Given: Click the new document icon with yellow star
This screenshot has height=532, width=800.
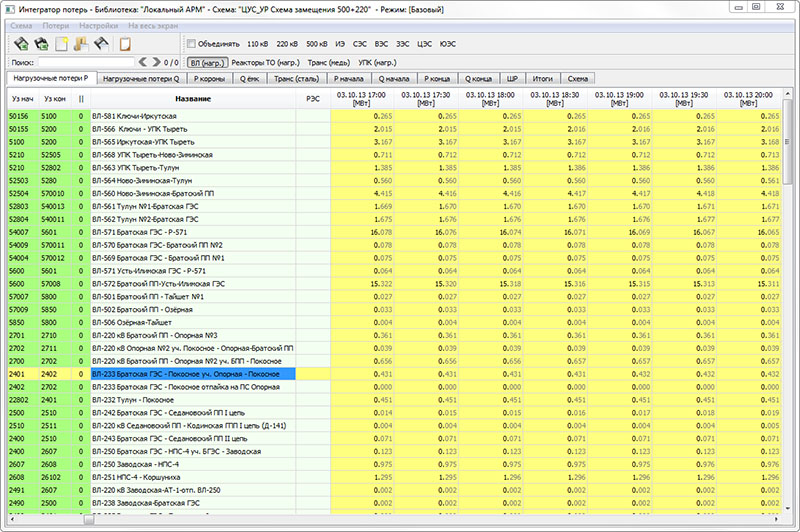Looking at the screenshot, I should pyautogui.click(x=61, y=44).
